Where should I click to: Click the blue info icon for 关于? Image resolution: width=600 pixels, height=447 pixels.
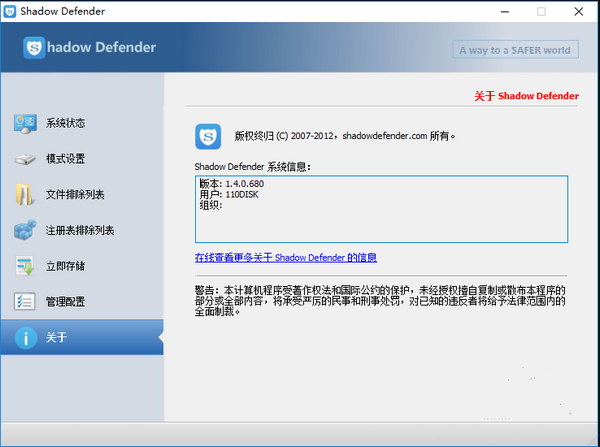pyautogui.click(x=25, y=337)
